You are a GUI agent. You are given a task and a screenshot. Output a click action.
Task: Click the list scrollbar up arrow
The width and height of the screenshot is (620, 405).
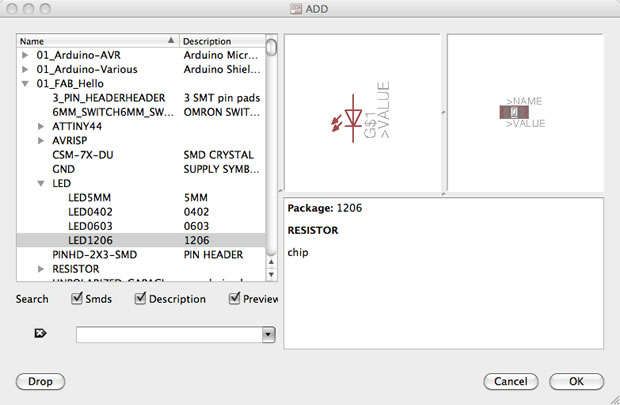271,262
